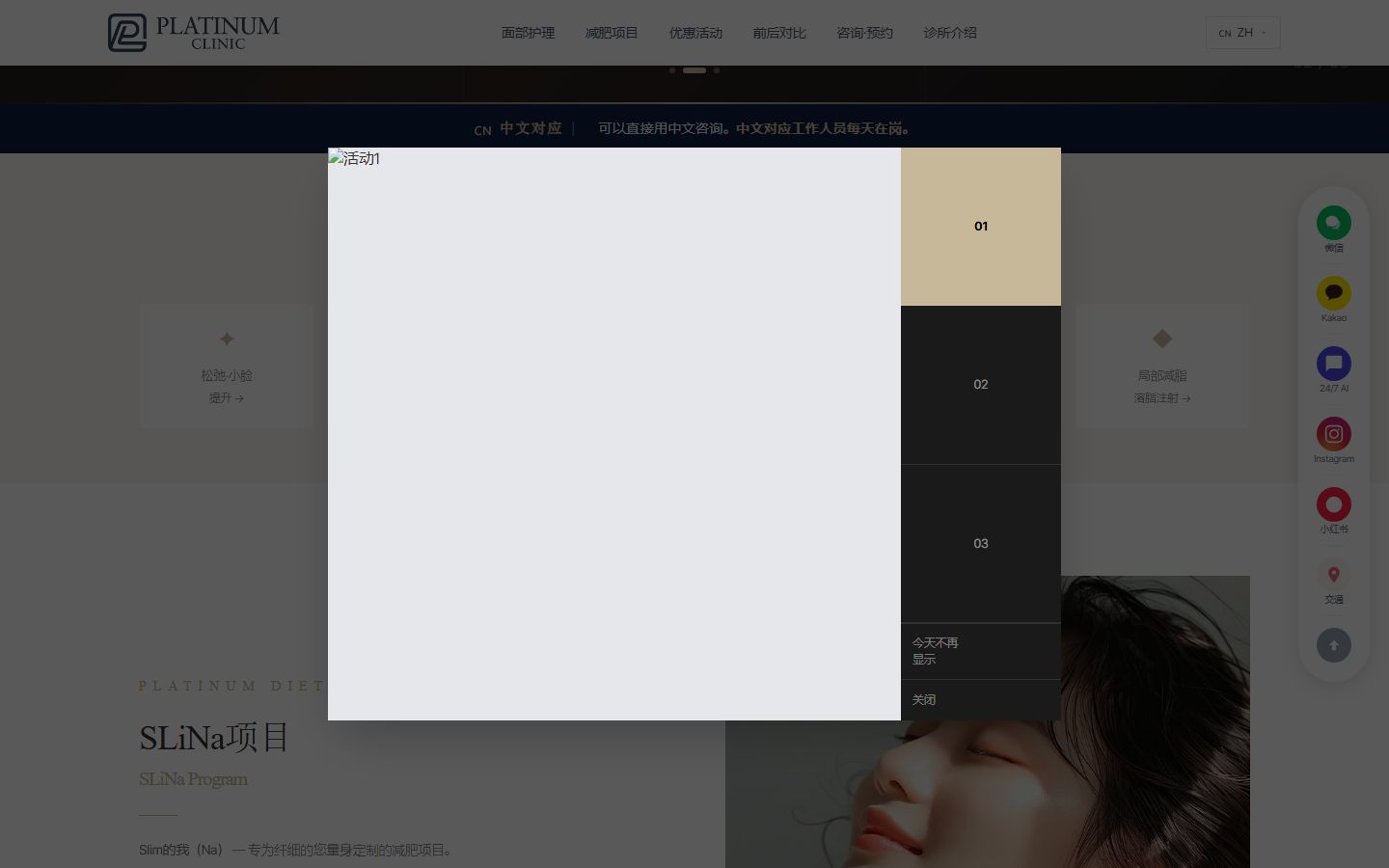Open 咨询·预约 menu item
Screen dimensions: 1389x868
tap(865, 33)
